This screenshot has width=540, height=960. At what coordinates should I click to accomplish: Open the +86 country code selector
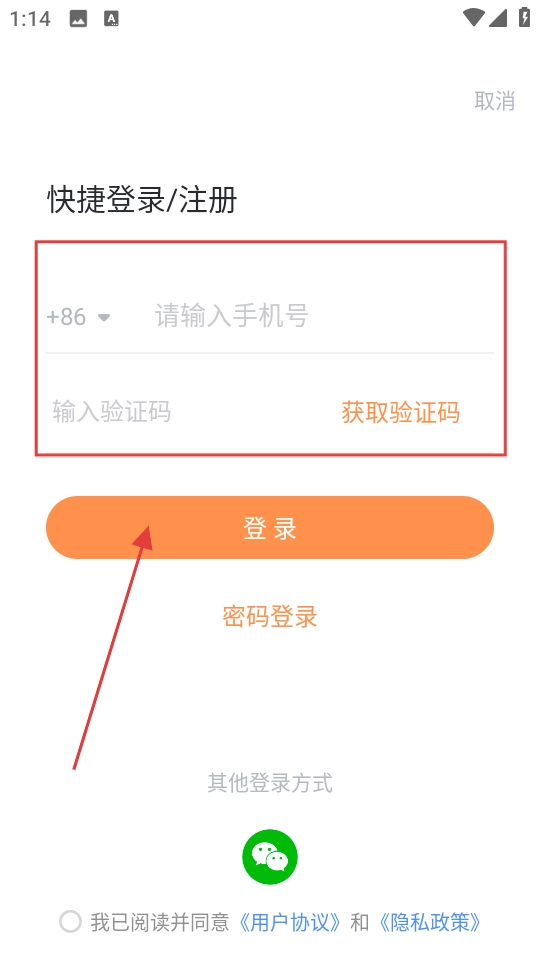click(78, 317)
